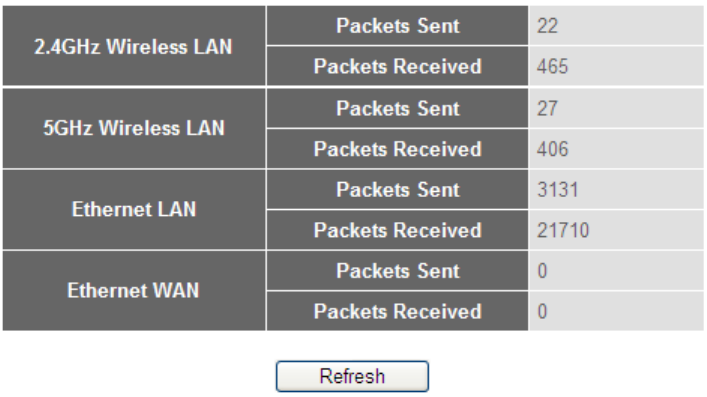Click Packets Sent label for Ethernet LAN

tap(397, 189)
